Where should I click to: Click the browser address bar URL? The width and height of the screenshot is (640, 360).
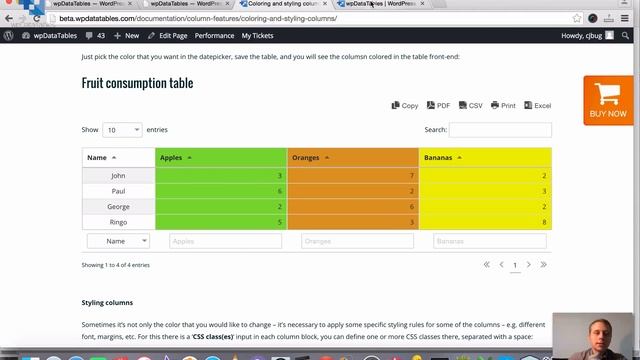[198, 18]
